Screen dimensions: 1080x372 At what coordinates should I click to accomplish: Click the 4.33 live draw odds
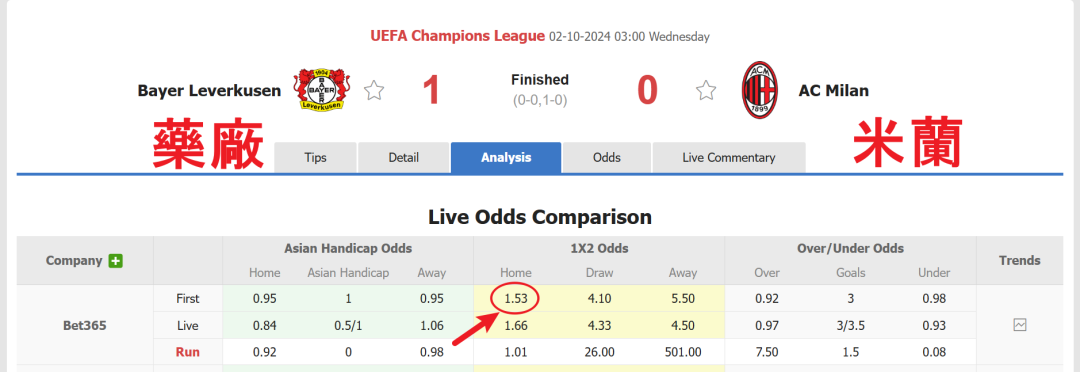coord(599,325)
